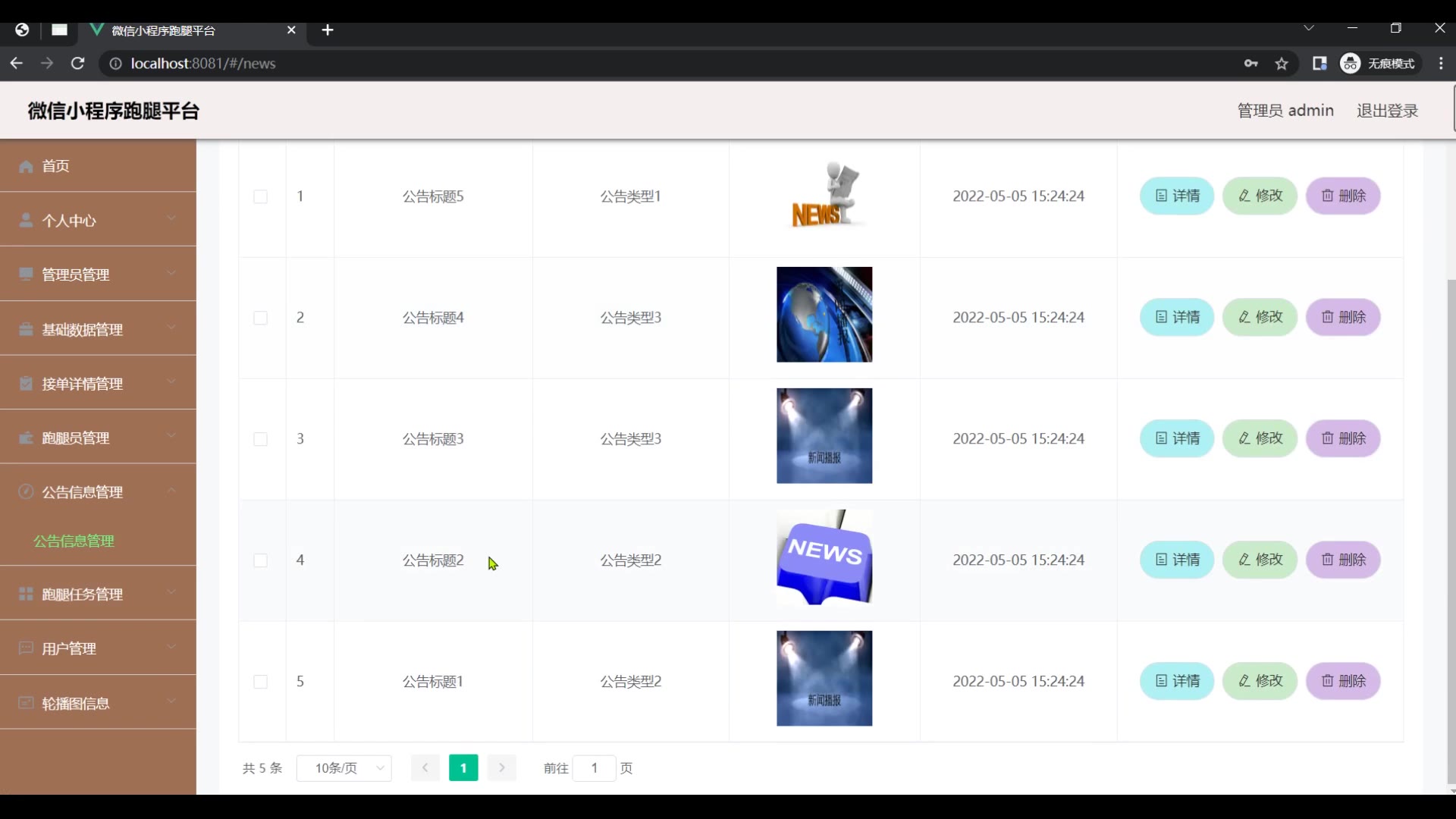Click the incognito 无痕模式 icon
This screenshot has width=1456, height=819.
[x=1350, y=64]
